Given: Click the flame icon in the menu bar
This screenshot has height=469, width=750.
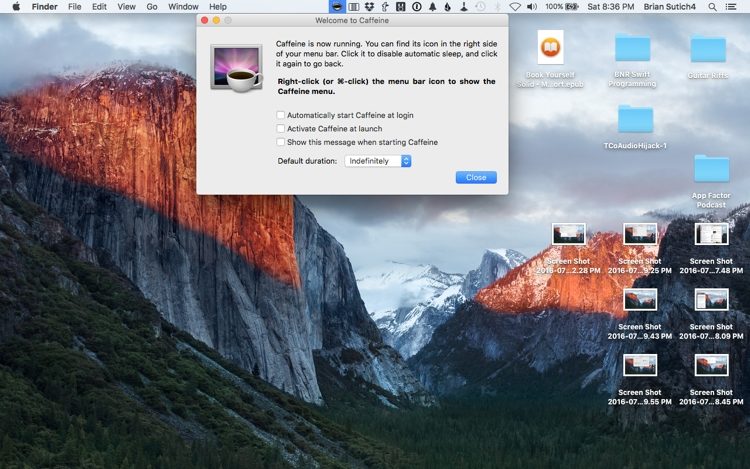Looking at the screenshot, I should (x=448, y=7).
